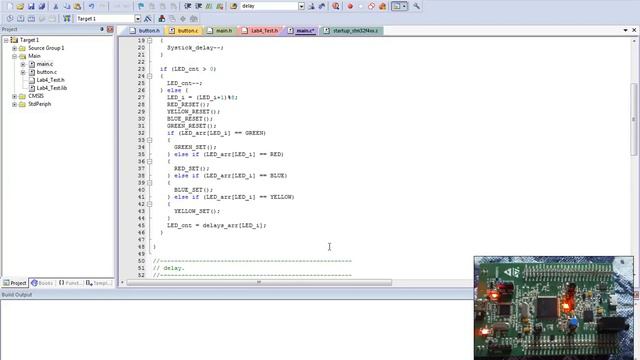Open the Configuration wrench icon
This screenshot has height=360, width=640.
pos(416,6)
